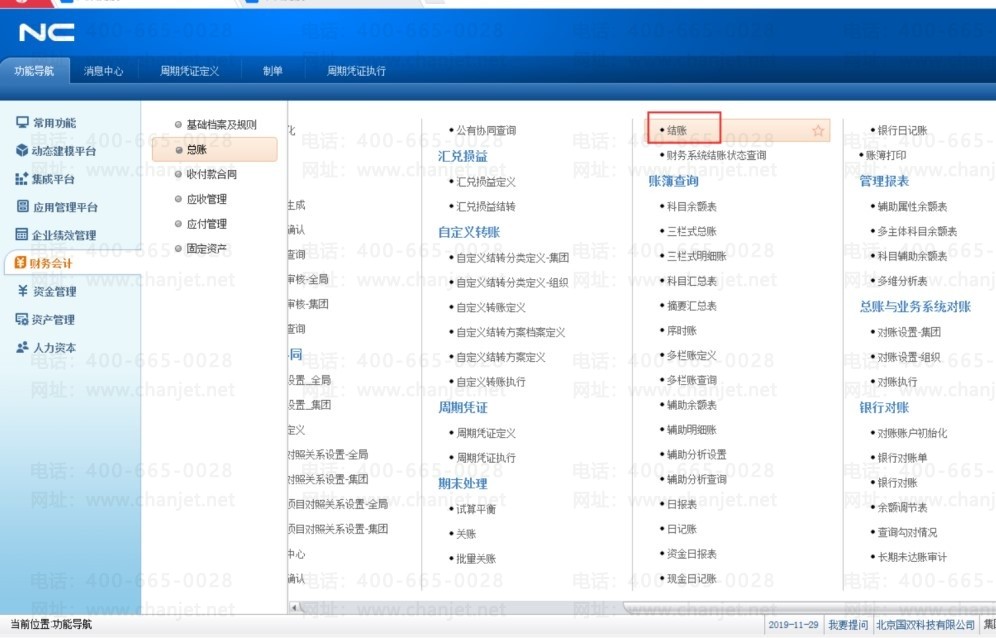Open the 消息中心 tab
Screen dimensions: 996x638
pyautogui.click(x=104, y=71)
